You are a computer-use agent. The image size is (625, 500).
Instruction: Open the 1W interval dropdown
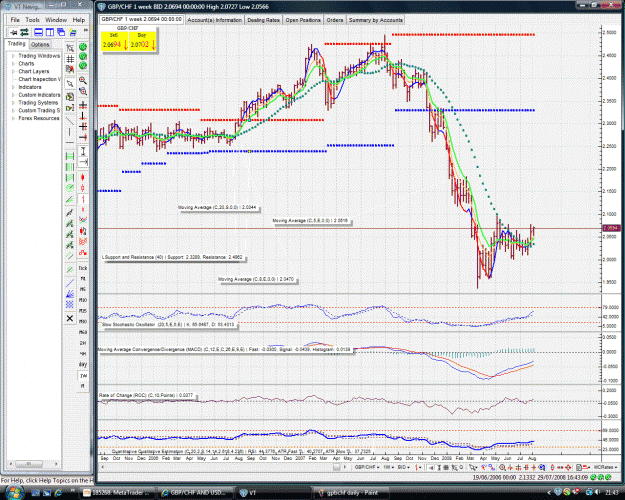(x=388, y=467)
